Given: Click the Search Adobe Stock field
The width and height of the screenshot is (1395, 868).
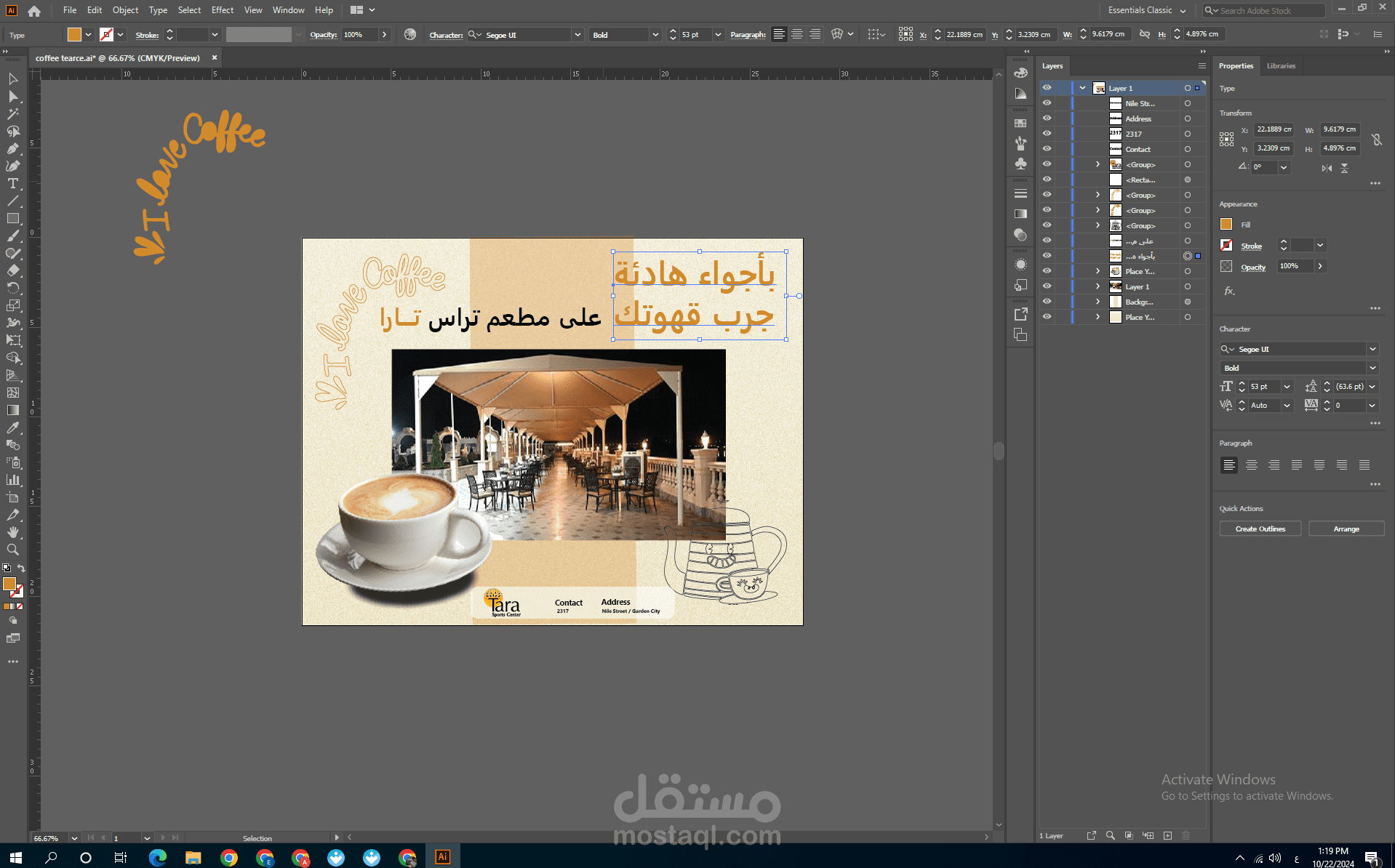Looking at the screenshot, I should [x=1263, y=11].
